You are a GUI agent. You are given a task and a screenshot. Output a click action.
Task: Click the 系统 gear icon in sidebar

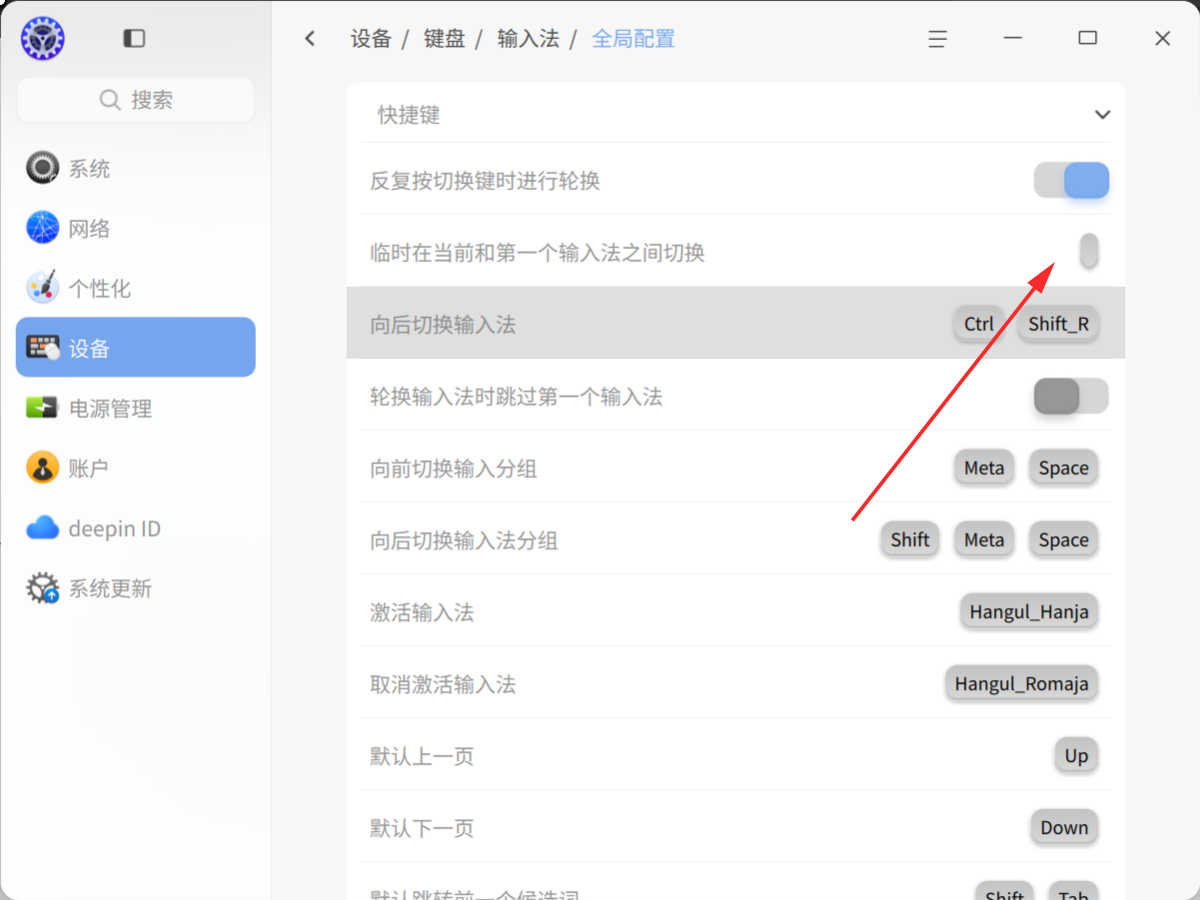click(43, 168)
